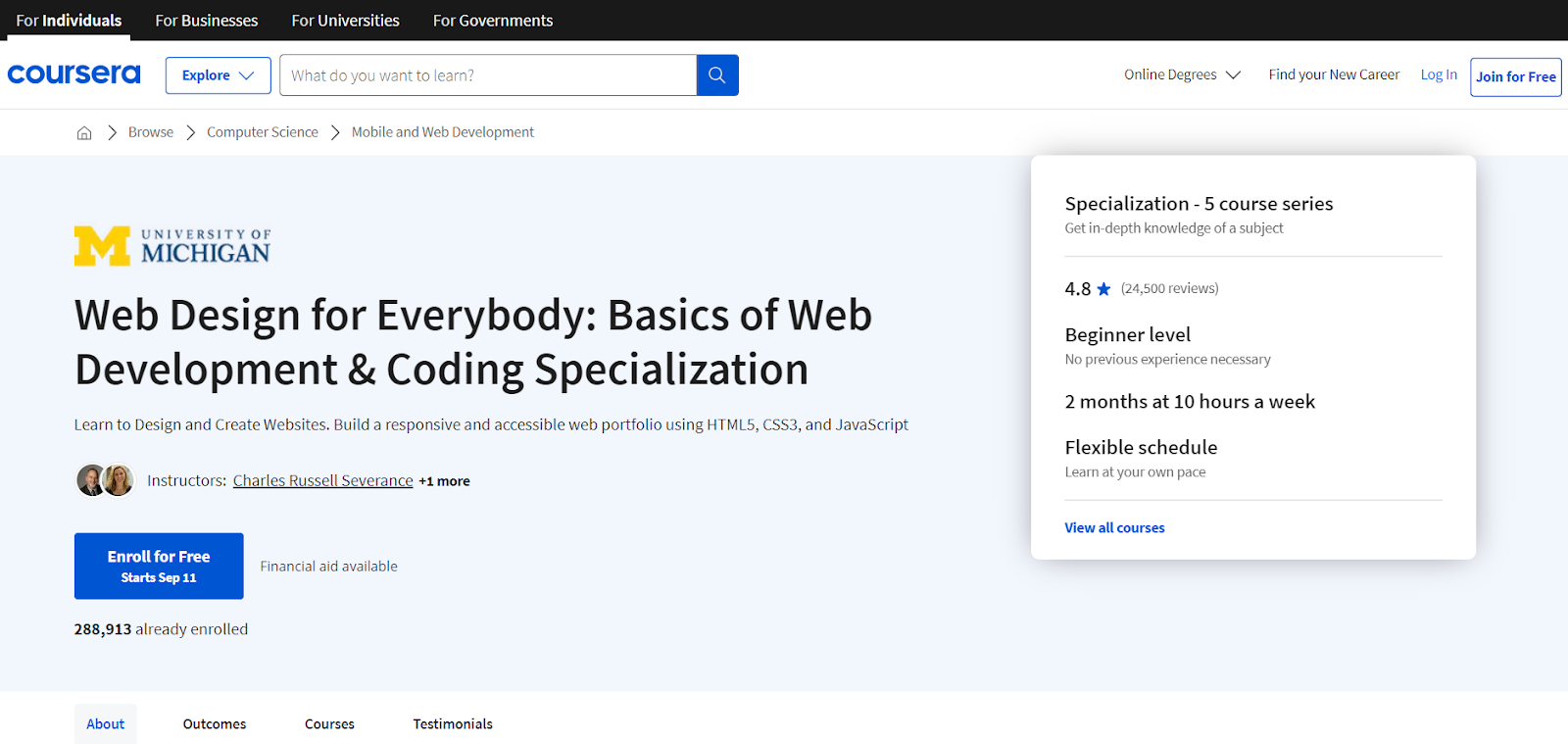Open the Log In link

(x=1439, y=74)
